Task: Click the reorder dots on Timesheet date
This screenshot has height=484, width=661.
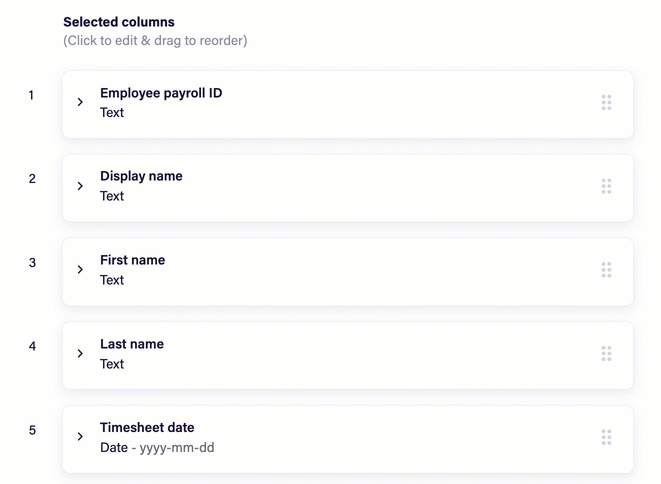Action: pyautogui.click(x=606, y=437)
